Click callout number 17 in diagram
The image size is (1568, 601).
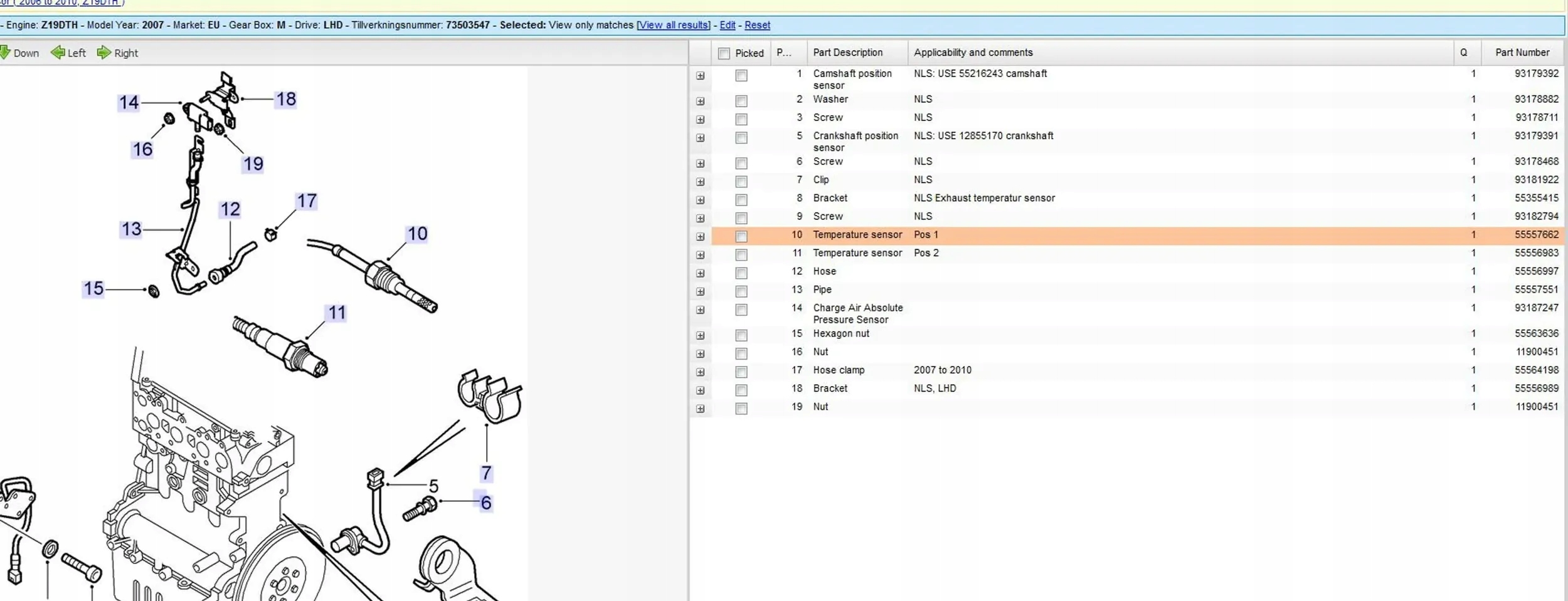pos(307,201)
